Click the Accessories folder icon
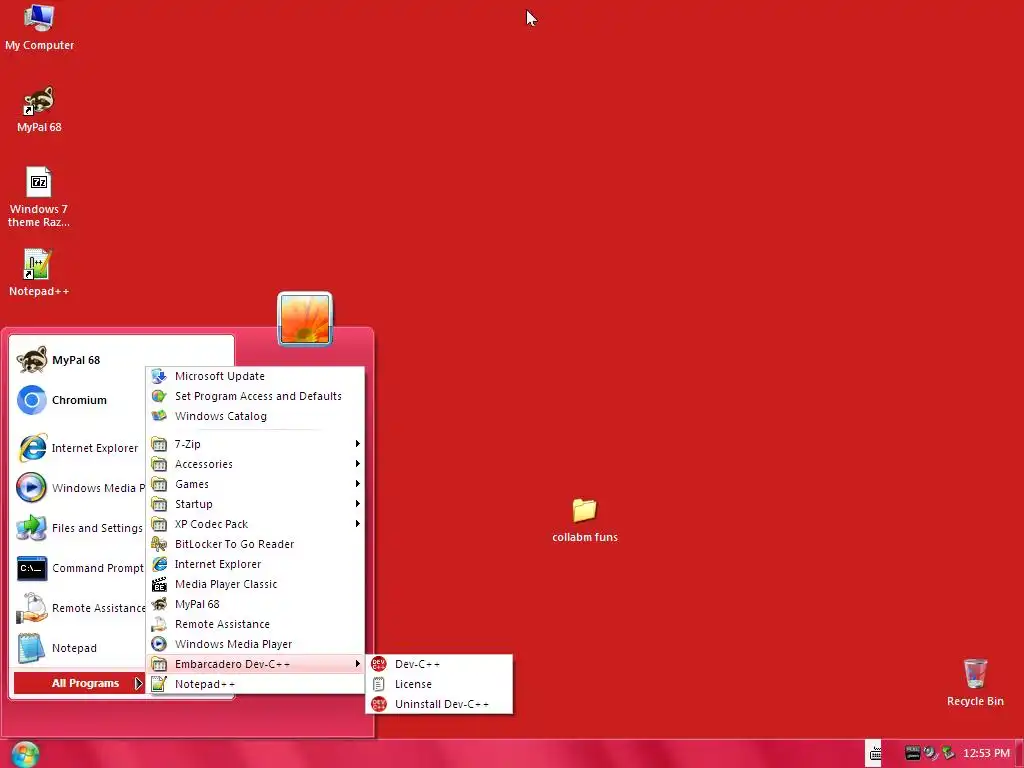Screen dimensions: 1024x768 point(159,464)
